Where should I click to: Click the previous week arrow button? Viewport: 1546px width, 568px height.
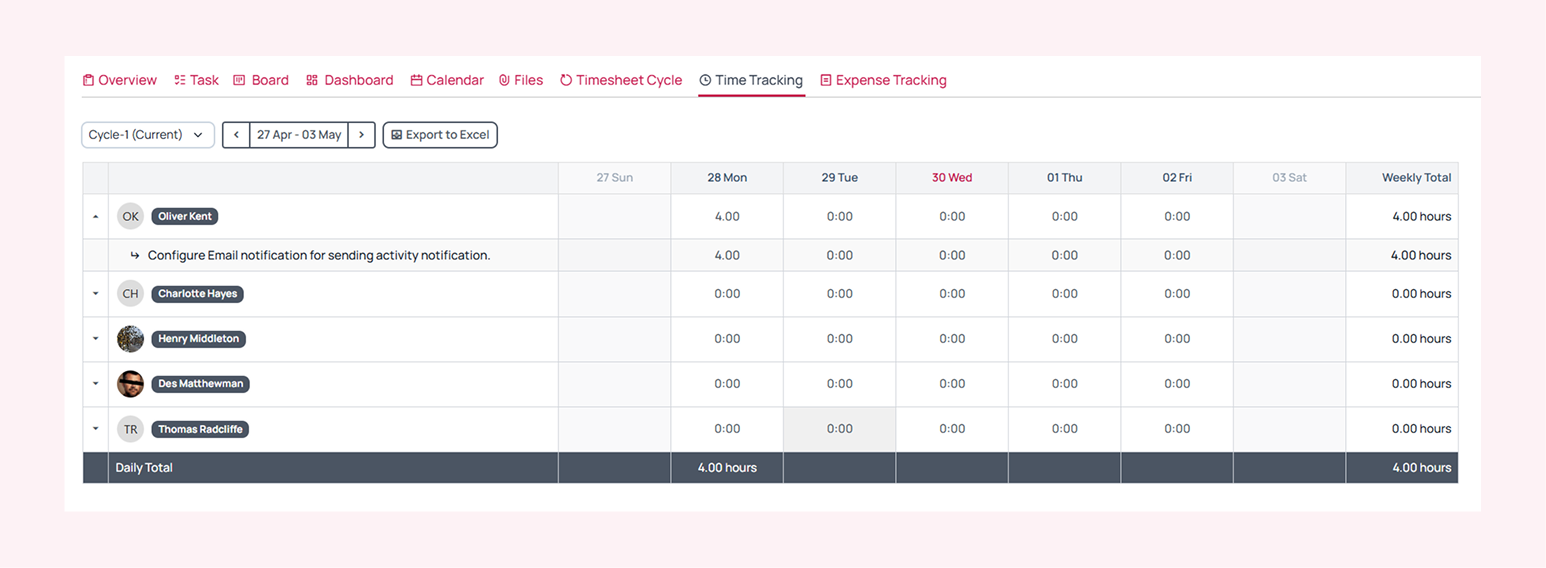coord(236,135)
